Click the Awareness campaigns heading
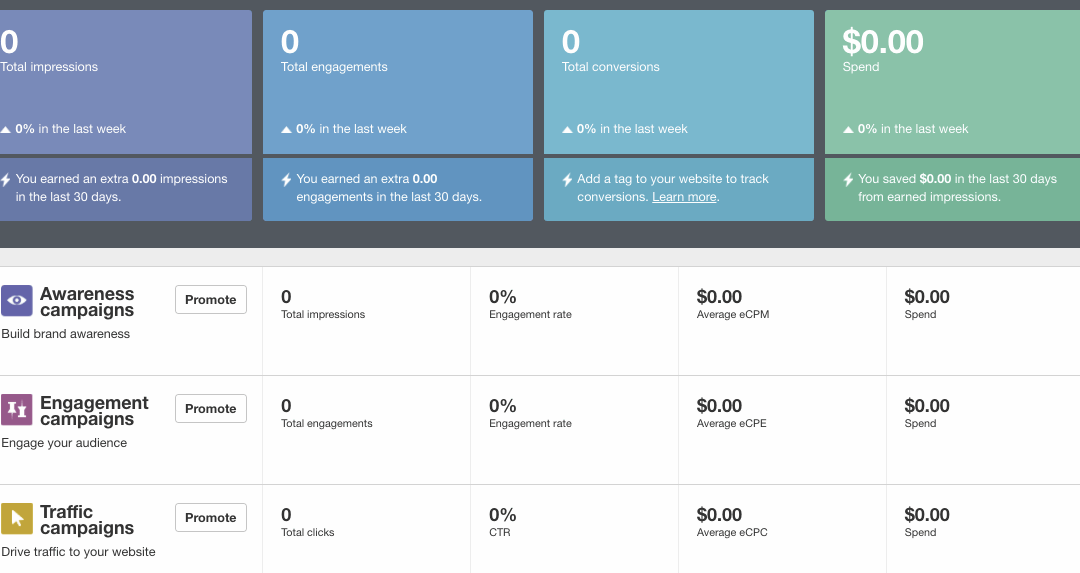1080x573 pixels. [x=87, y=302]
